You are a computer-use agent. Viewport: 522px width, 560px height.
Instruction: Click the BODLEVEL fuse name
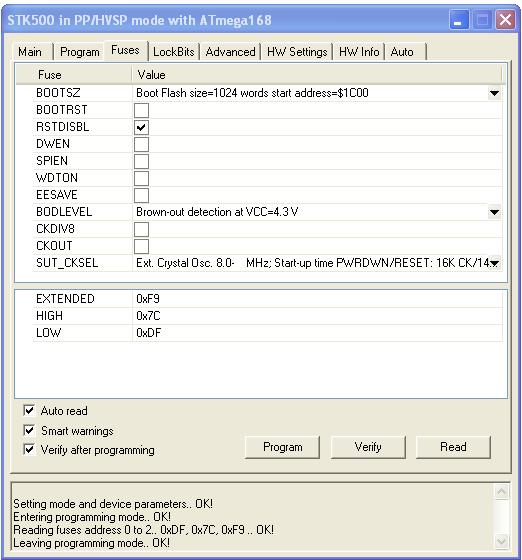pos(64,212)
